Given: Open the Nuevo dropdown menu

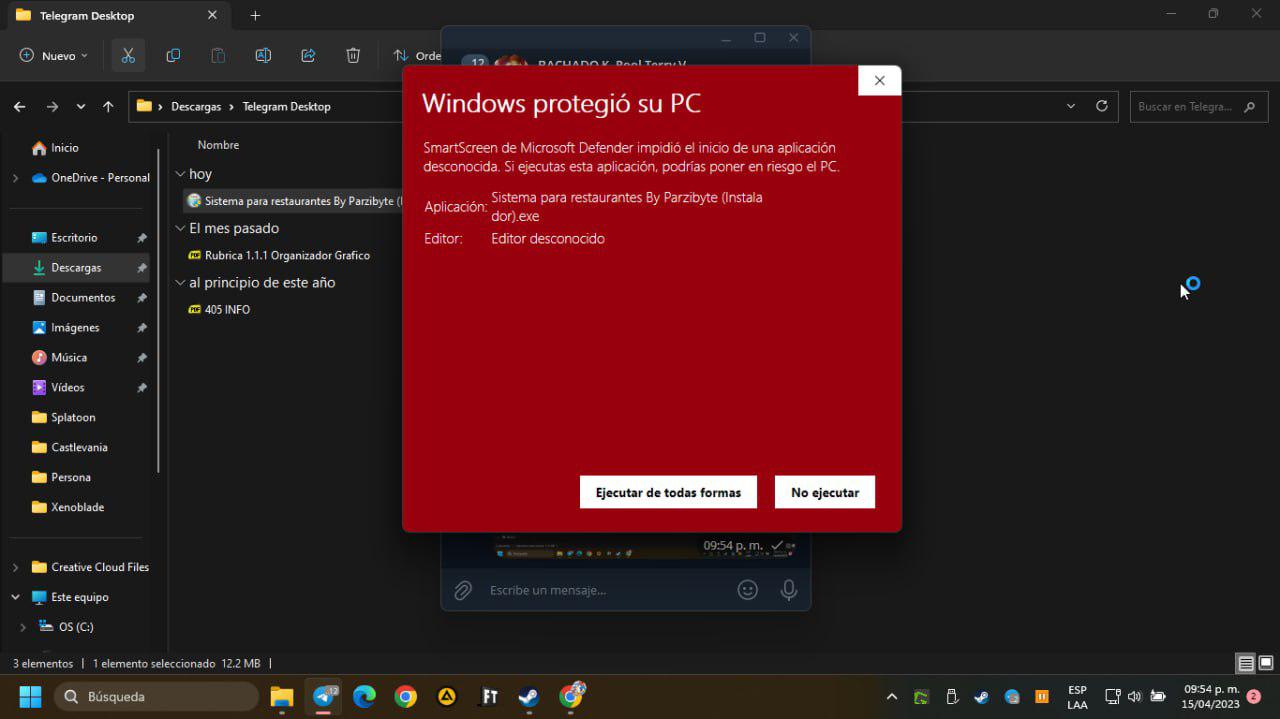Looking at the screenshot, I should coord(55,56).
